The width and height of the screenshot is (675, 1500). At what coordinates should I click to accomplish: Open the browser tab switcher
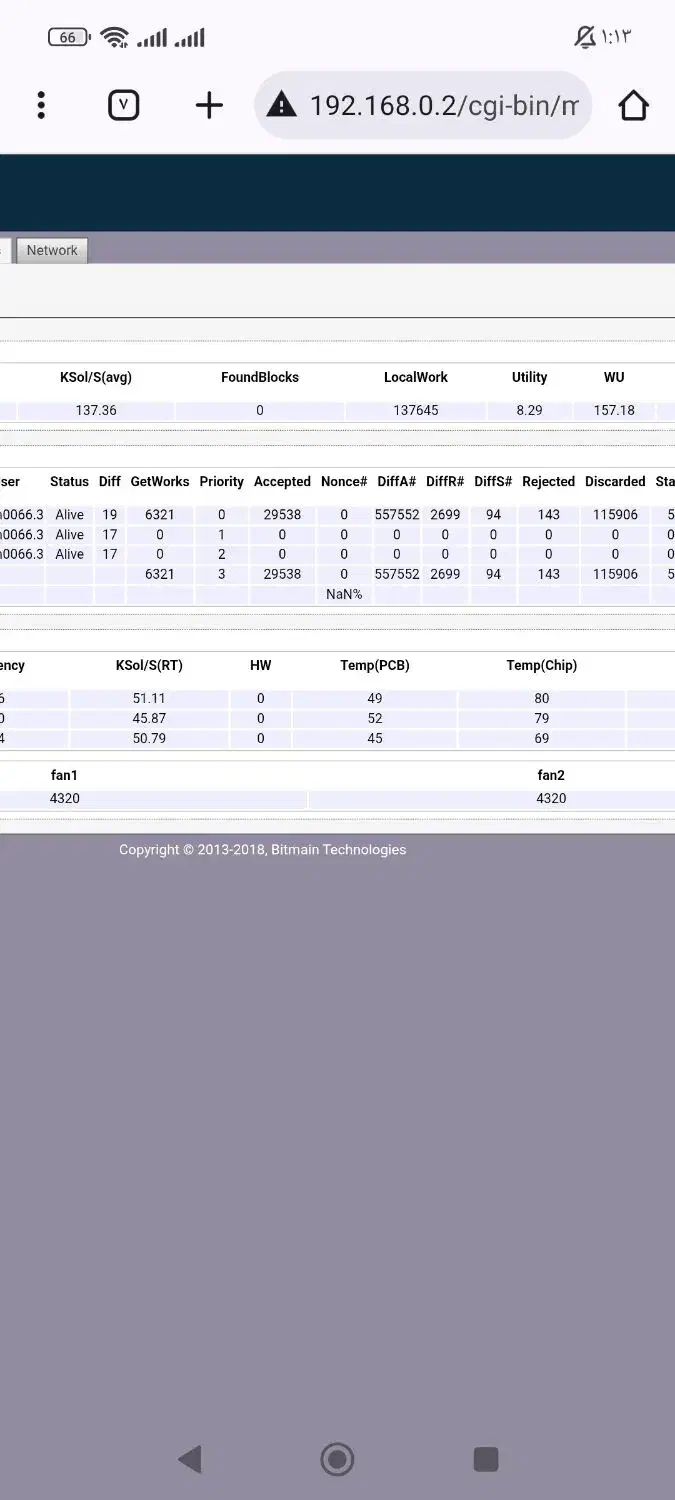click(x=123, y=105)
